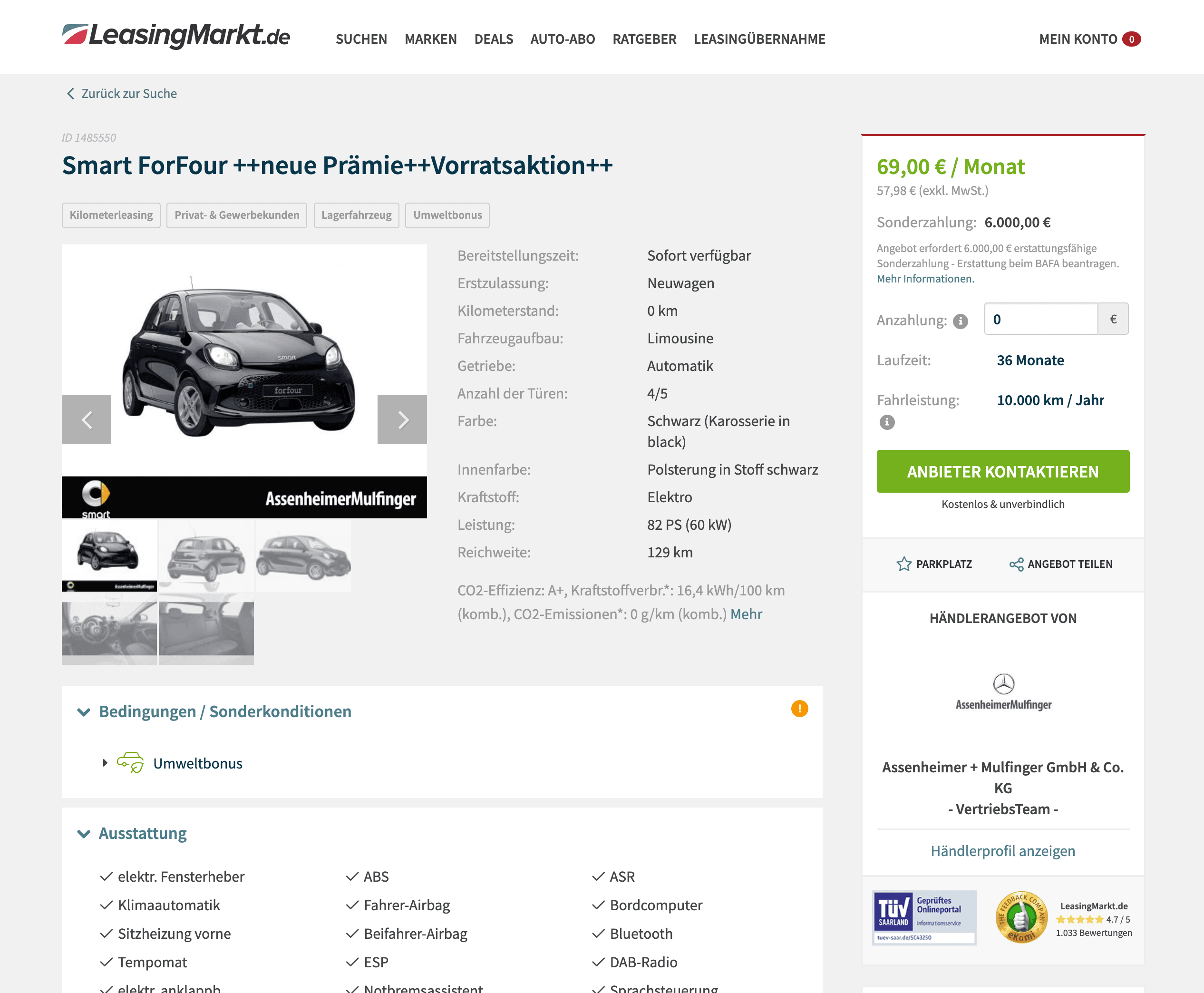Click the 1.033 Bewertungen text
The width and height of the screenshot is (1204, 993).
pyautogui.click(x=1094, y=933)
